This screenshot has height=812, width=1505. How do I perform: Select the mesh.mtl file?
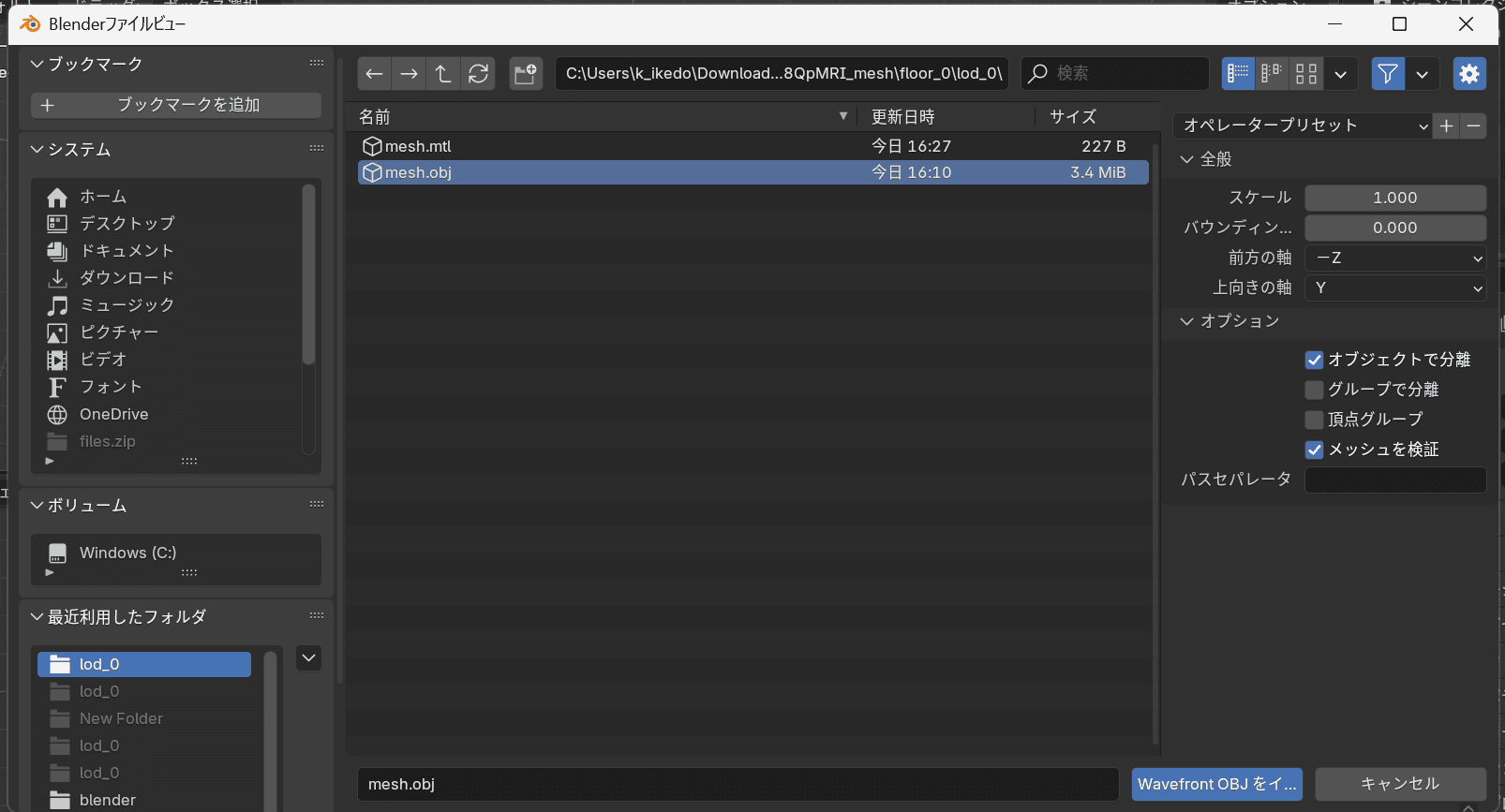(x=418, y=146)
